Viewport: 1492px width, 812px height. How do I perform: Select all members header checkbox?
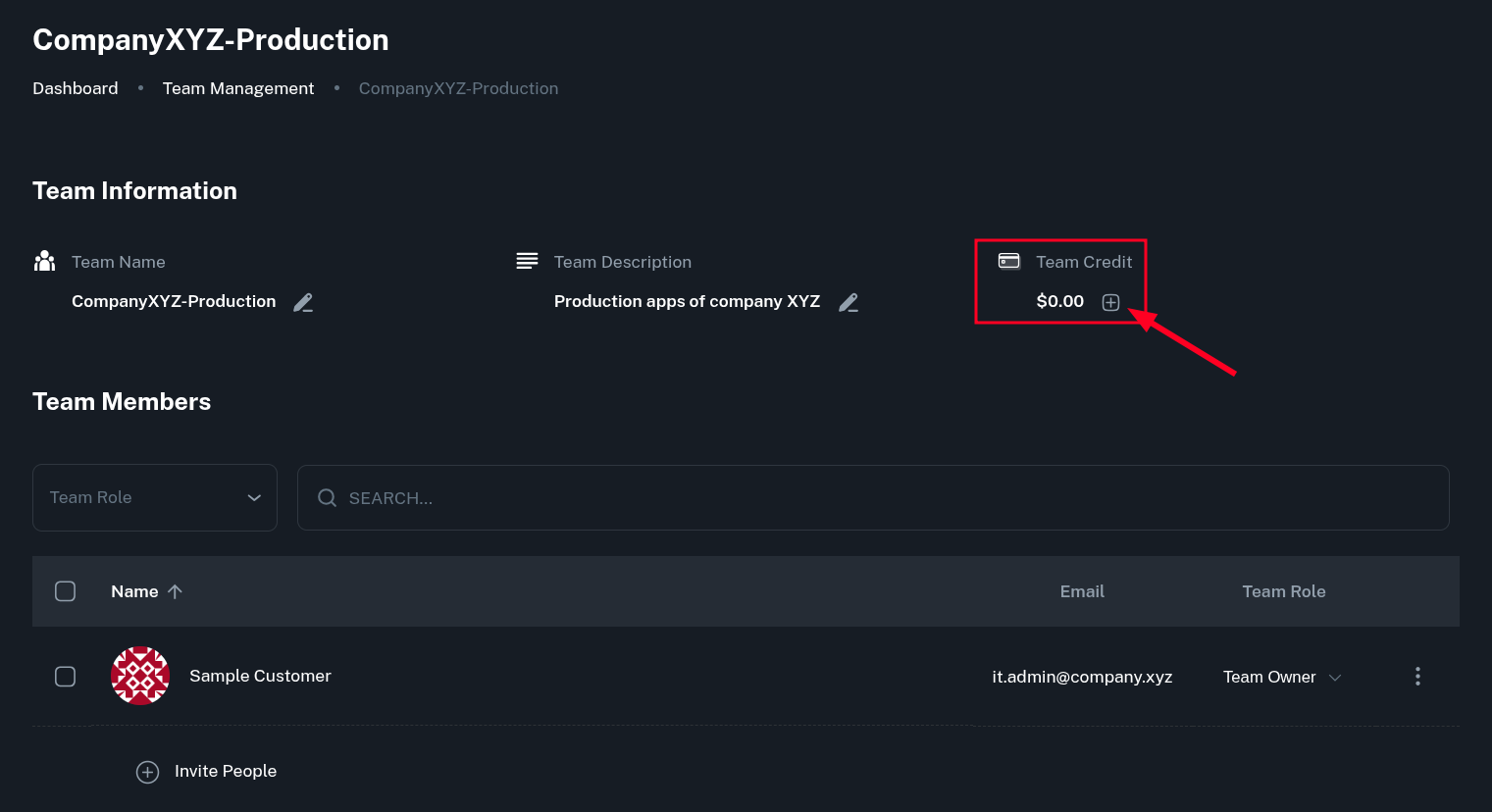66,591
